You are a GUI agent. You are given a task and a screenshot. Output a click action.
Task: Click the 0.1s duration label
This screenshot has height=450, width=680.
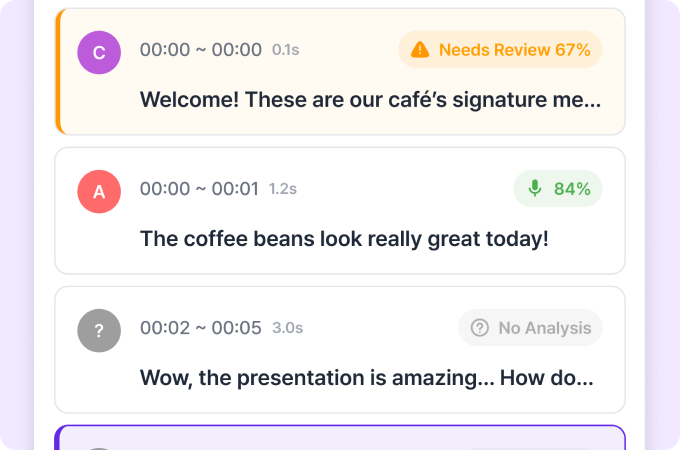click(x=285, y=50)
